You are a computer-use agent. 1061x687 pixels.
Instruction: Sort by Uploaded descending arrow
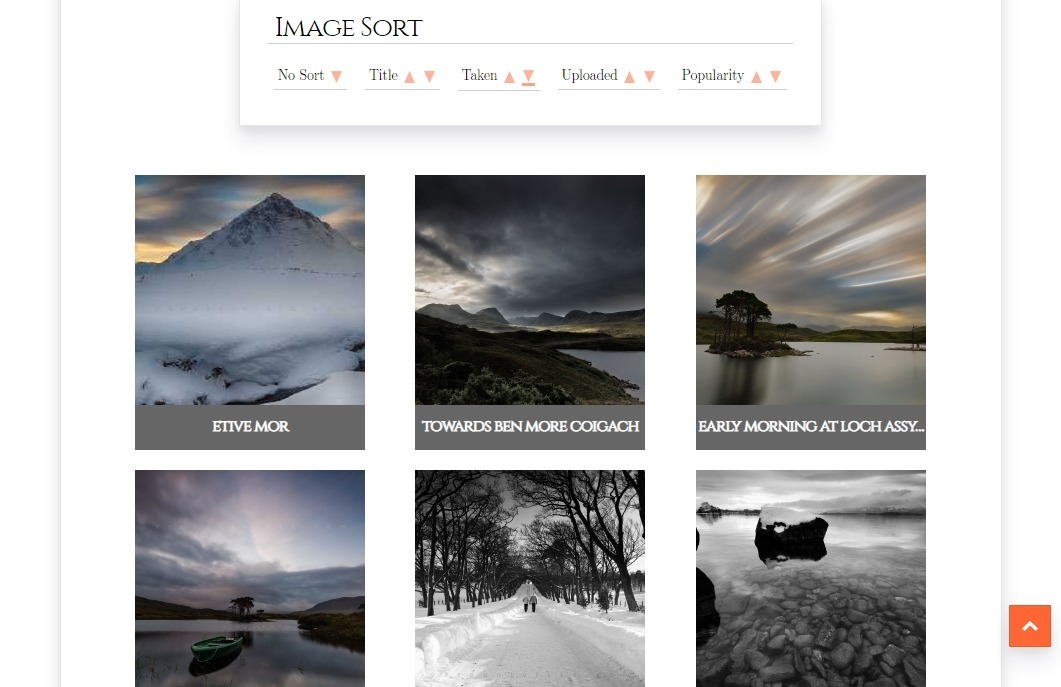pos(649,76)
